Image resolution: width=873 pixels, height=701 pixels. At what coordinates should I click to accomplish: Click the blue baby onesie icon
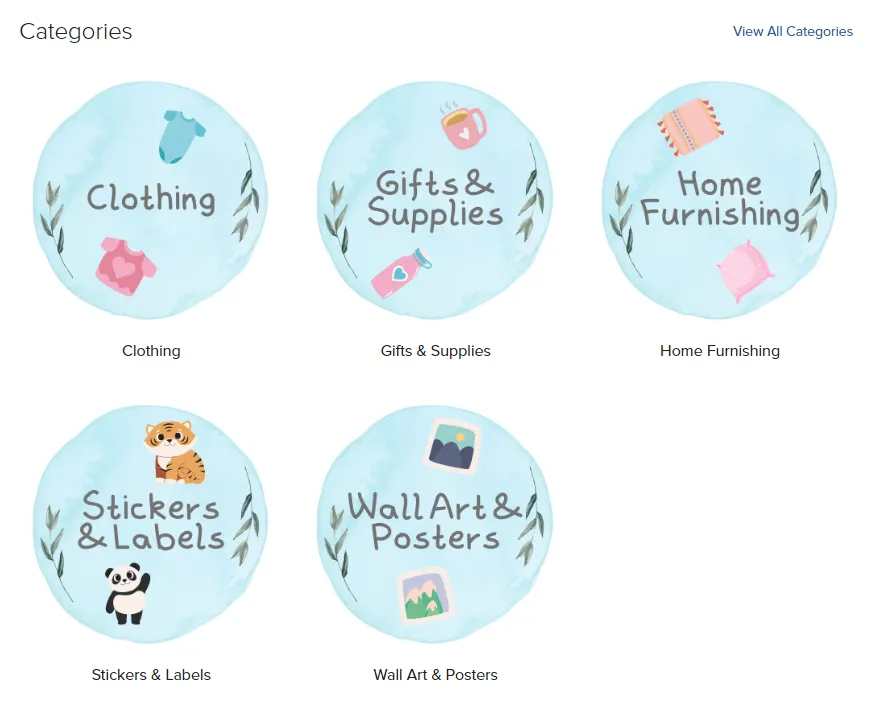pyautogui.click(x=182, y=137)
